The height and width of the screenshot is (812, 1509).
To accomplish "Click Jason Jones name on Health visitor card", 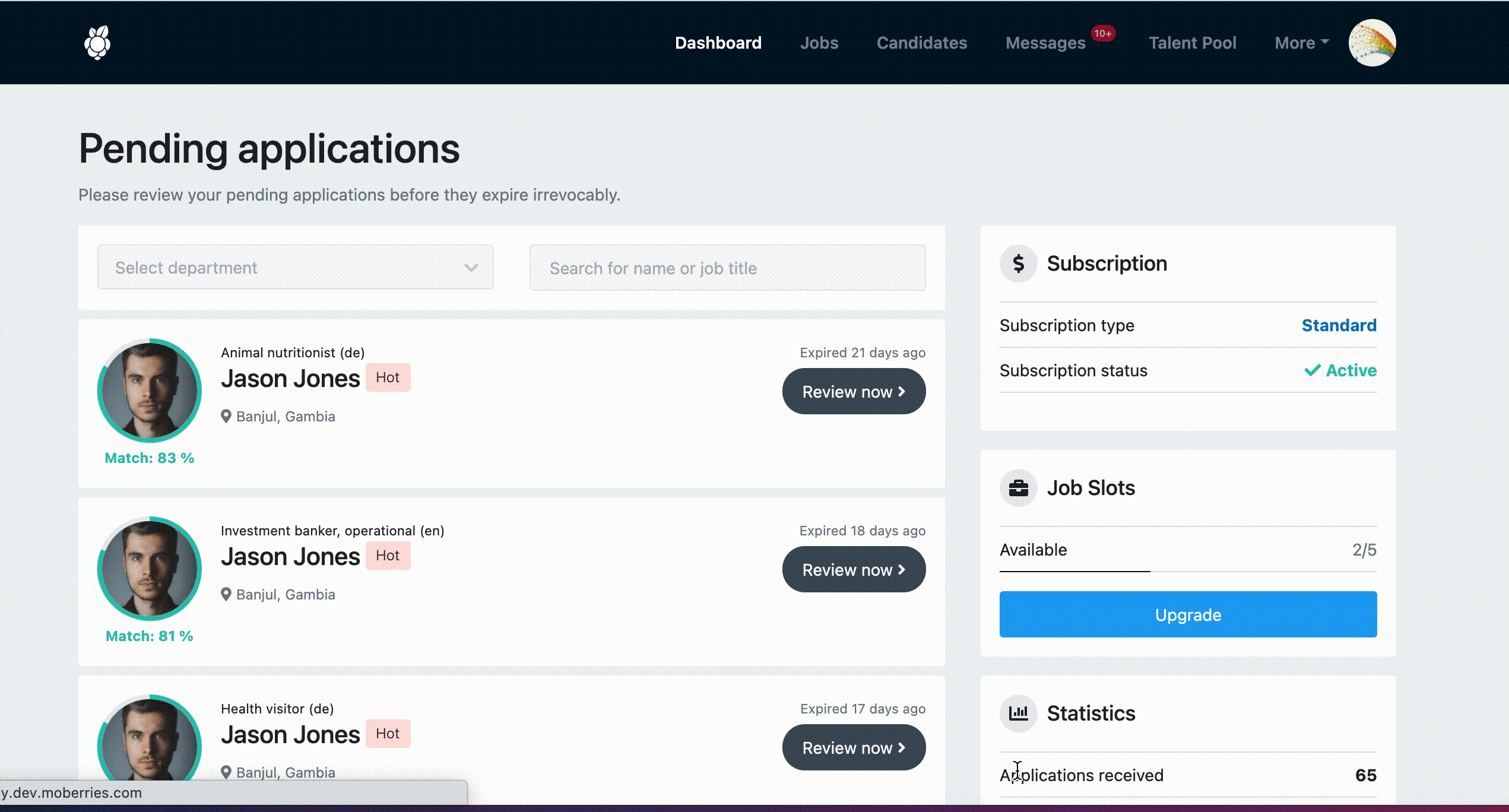I will [290, 734].
